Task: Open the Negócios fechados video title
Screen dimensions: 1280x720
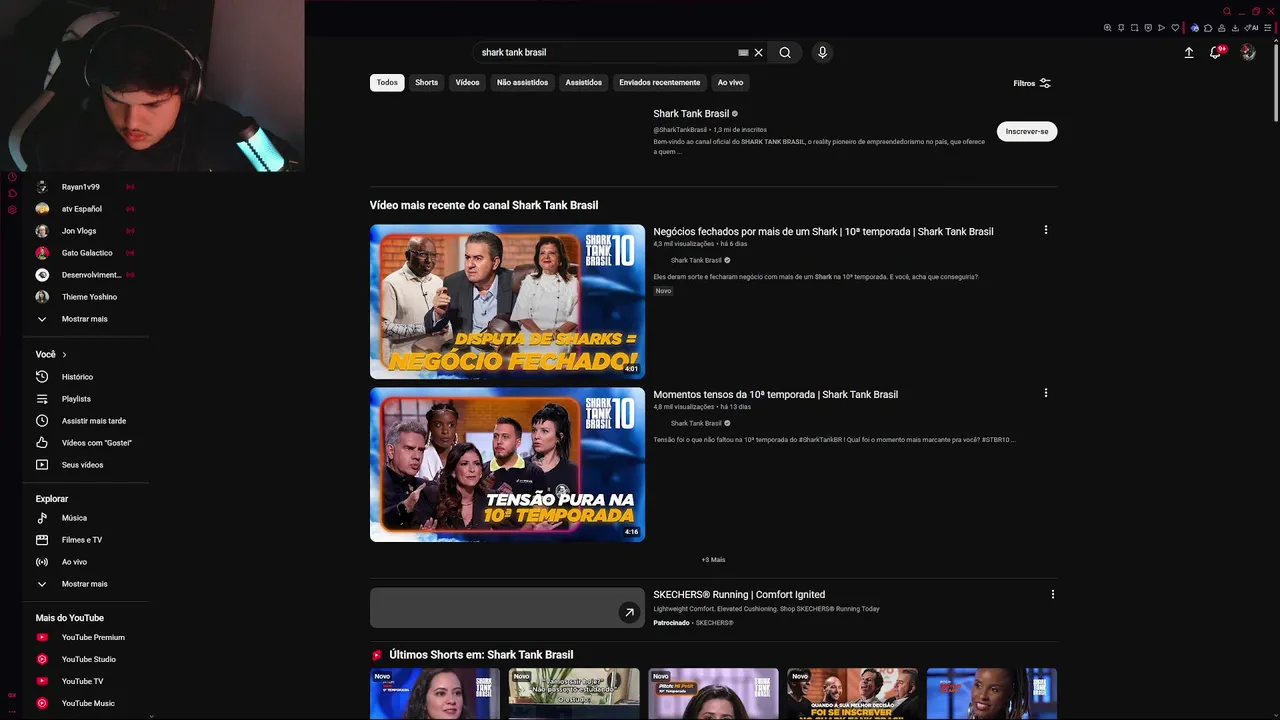Action: [x=823, y=231]
